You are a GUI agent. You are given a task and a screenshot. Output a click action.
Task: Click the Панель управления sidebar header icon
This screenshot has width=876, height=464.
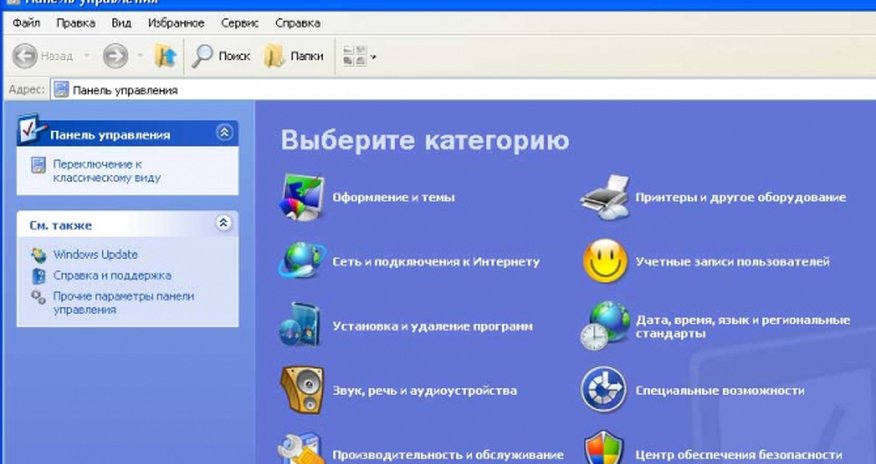pyautogui.click(x=32, y=129)
